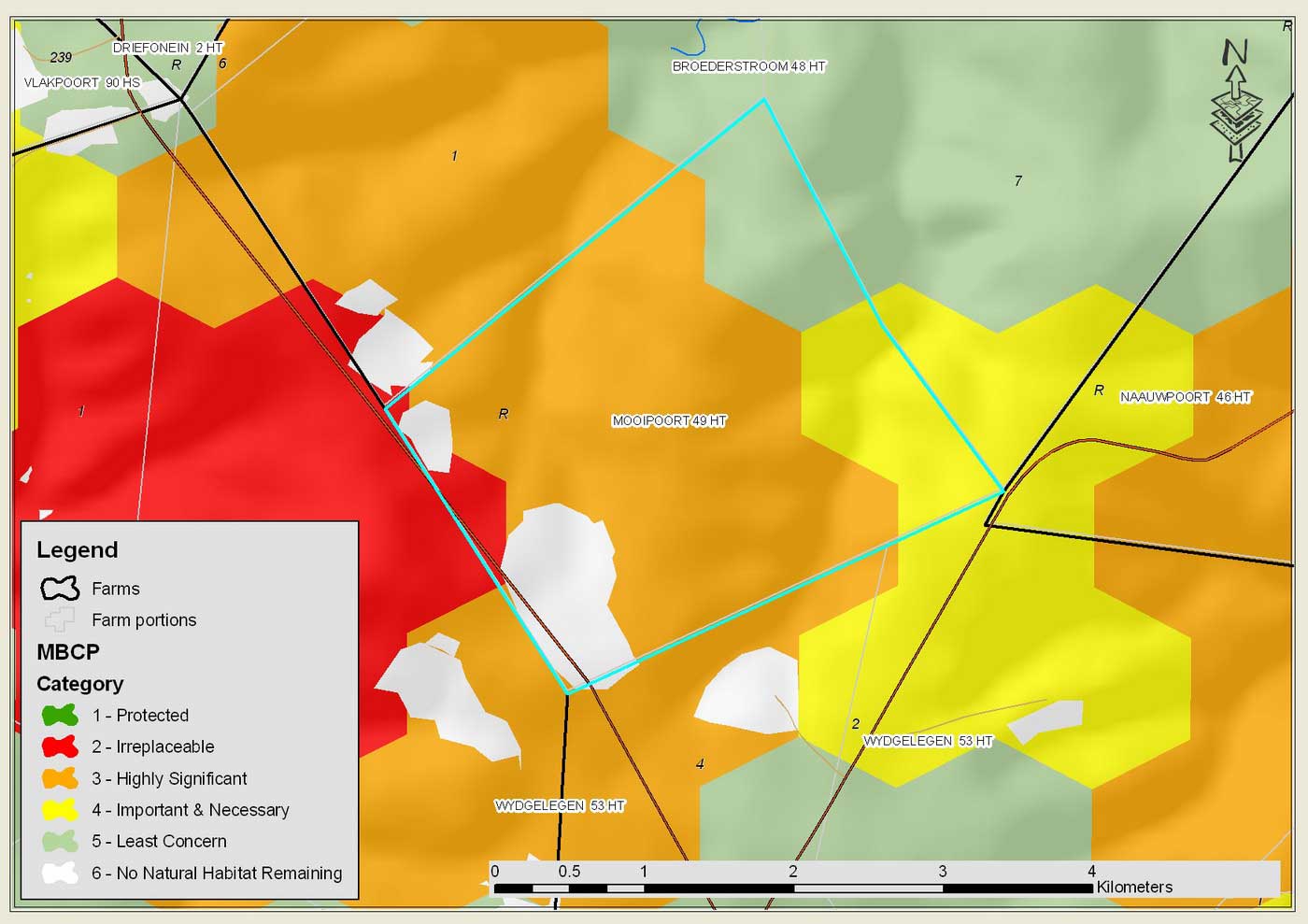Click the VLAKPOORT 90 HS label
1308x924 pixels.
pos(82,83)
